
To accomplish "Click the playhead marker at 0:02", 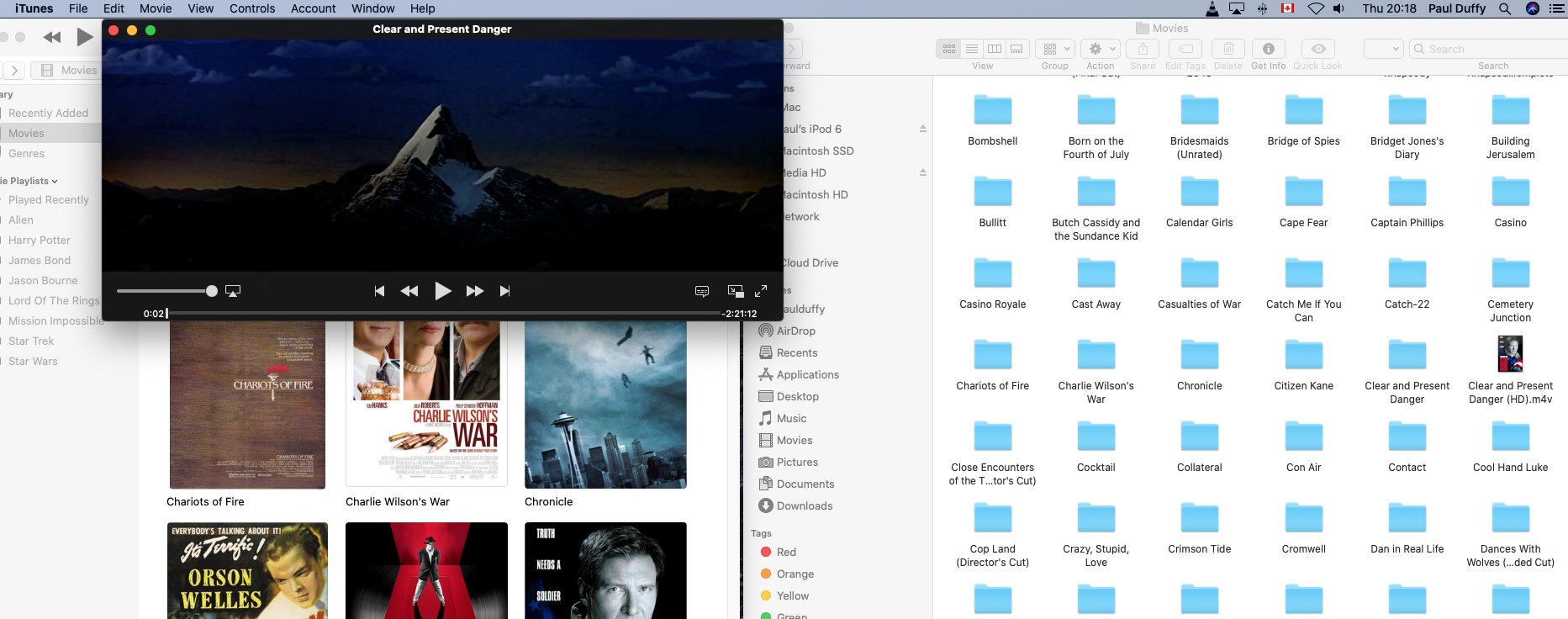I will coord(167,313).
